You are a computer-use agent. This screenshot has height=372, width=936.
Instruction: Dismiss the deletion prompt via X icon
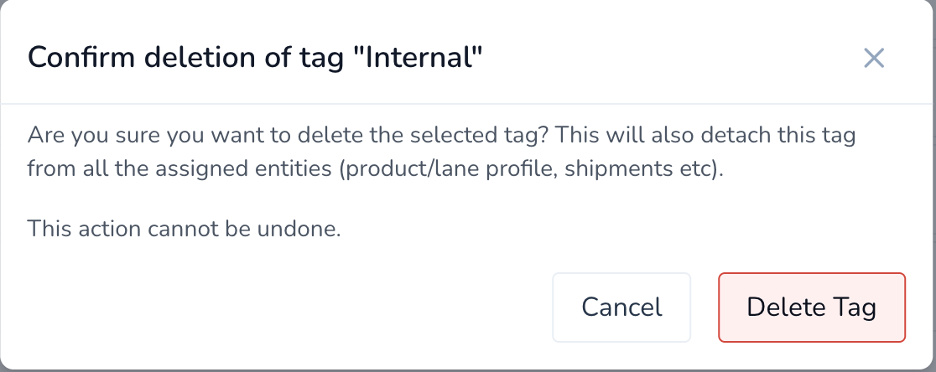873,58
